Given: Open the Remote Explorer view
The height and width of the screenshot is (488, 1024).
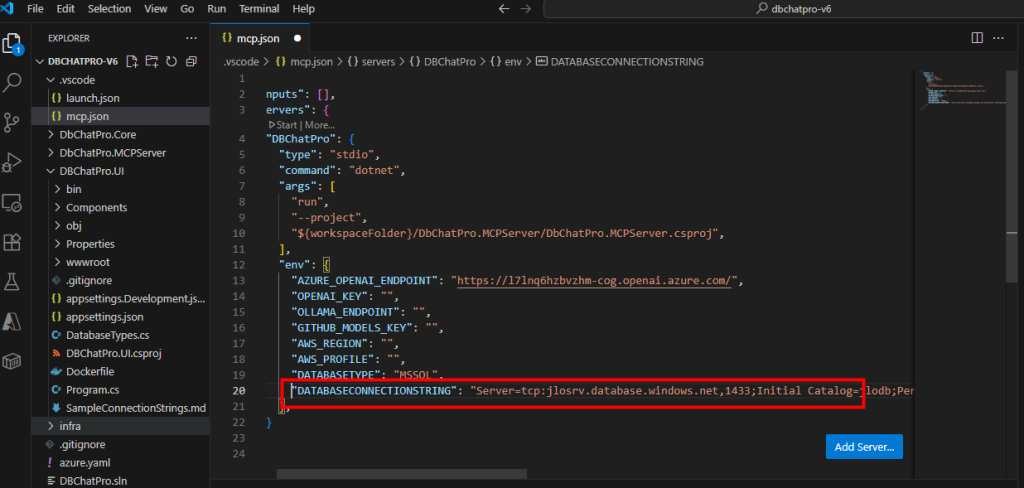Looking at the screenshot, I should (12, 203).
